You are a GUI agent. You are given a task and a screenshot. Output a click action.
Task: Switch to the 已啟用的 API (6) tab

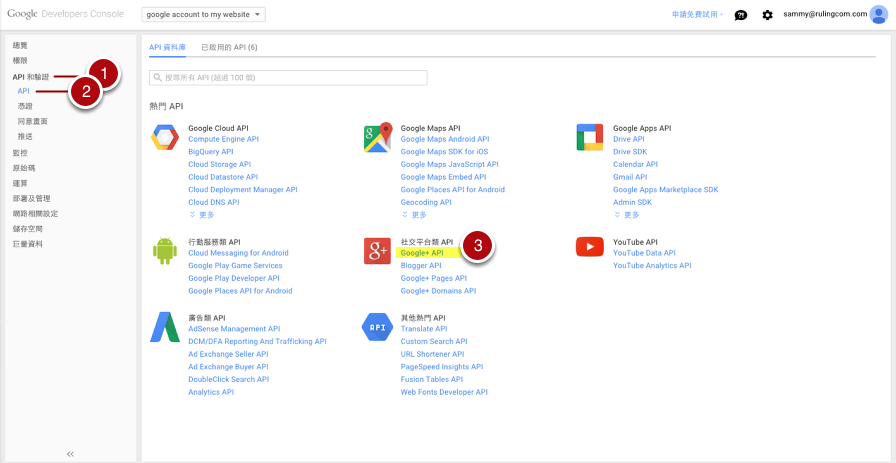click(x=229, y=47)
